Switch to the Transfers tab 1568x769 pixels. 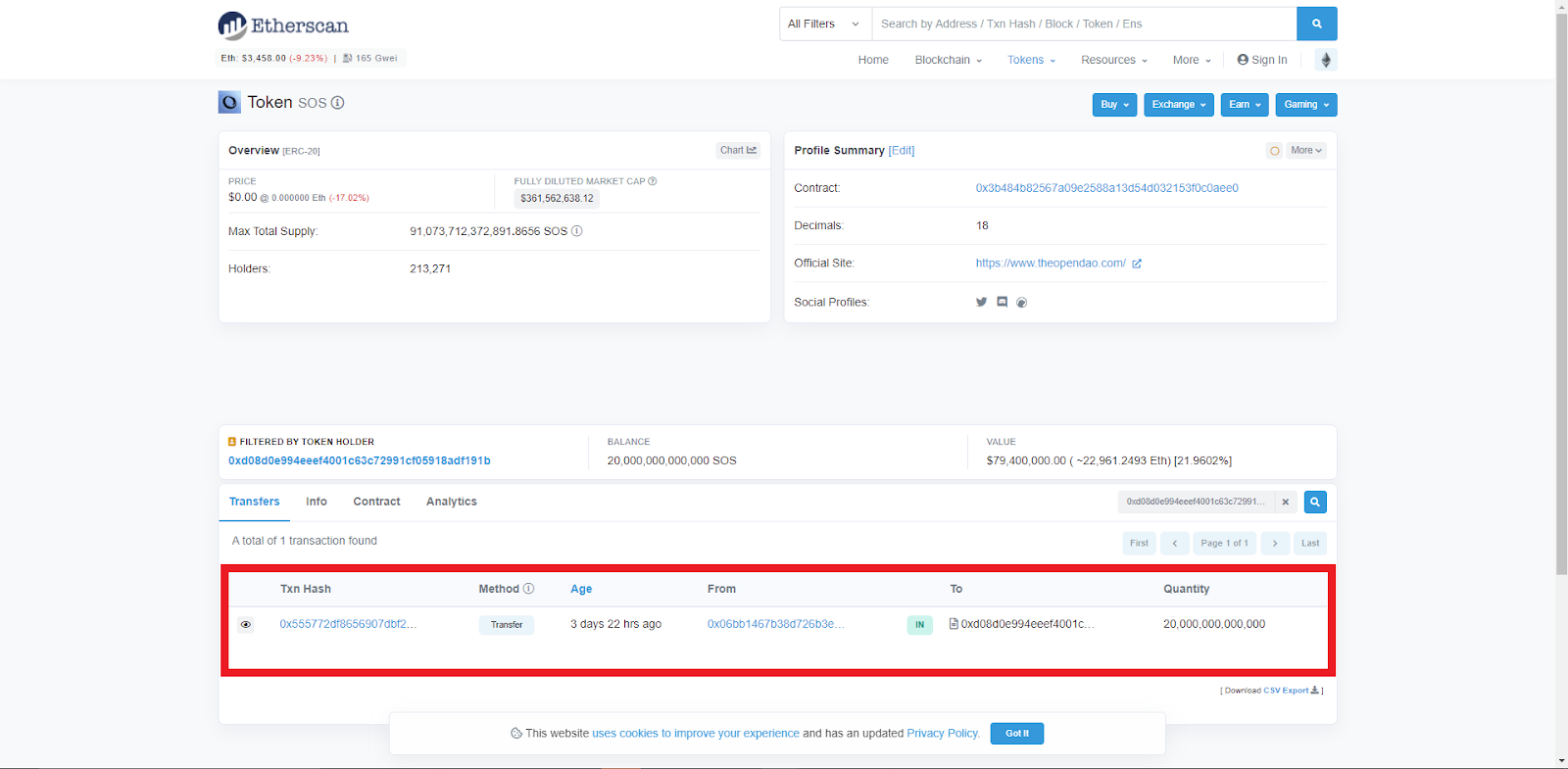255,502
